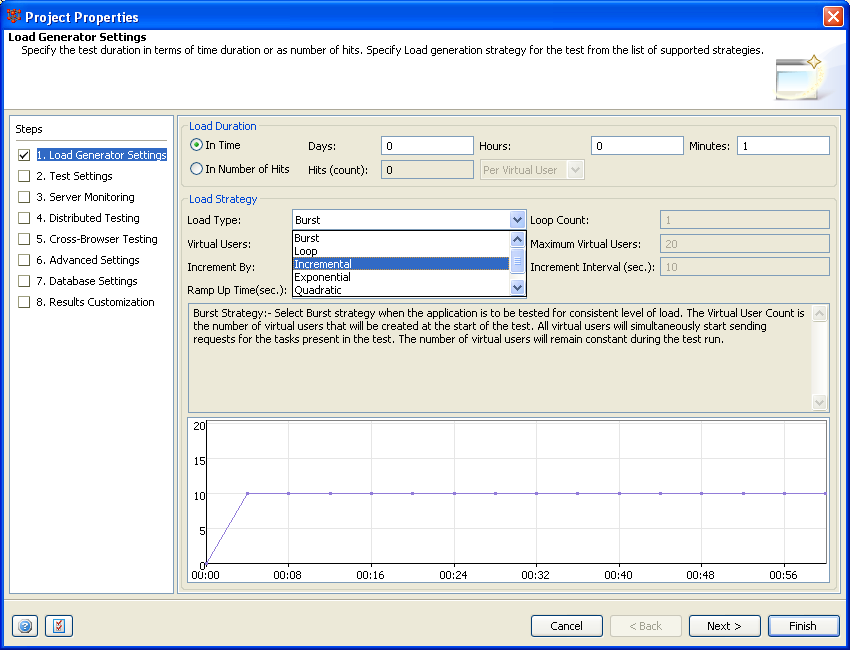
Task: Check the Server Monitoring step checkbox
Action: coord(24,197)
